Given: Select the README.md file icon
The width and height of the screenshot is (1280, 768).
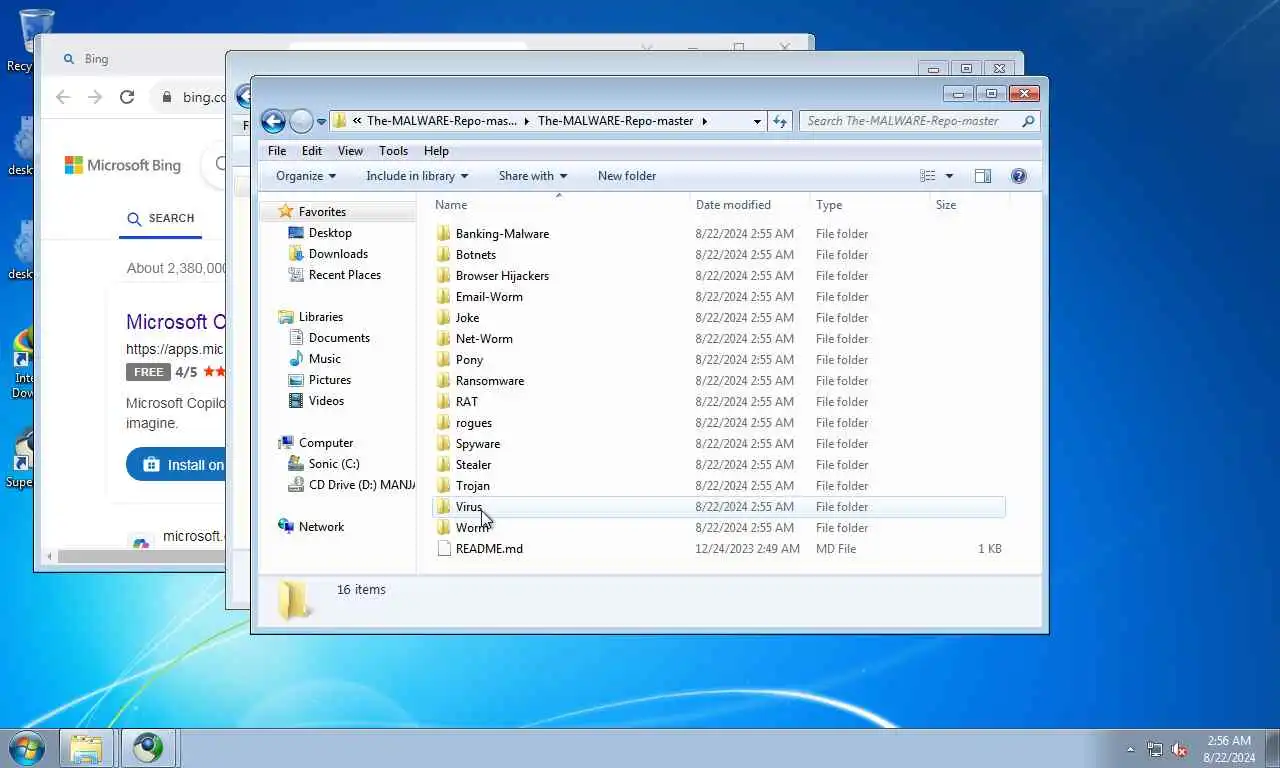Looking at the screenshot, I should [x=445, y=549].
